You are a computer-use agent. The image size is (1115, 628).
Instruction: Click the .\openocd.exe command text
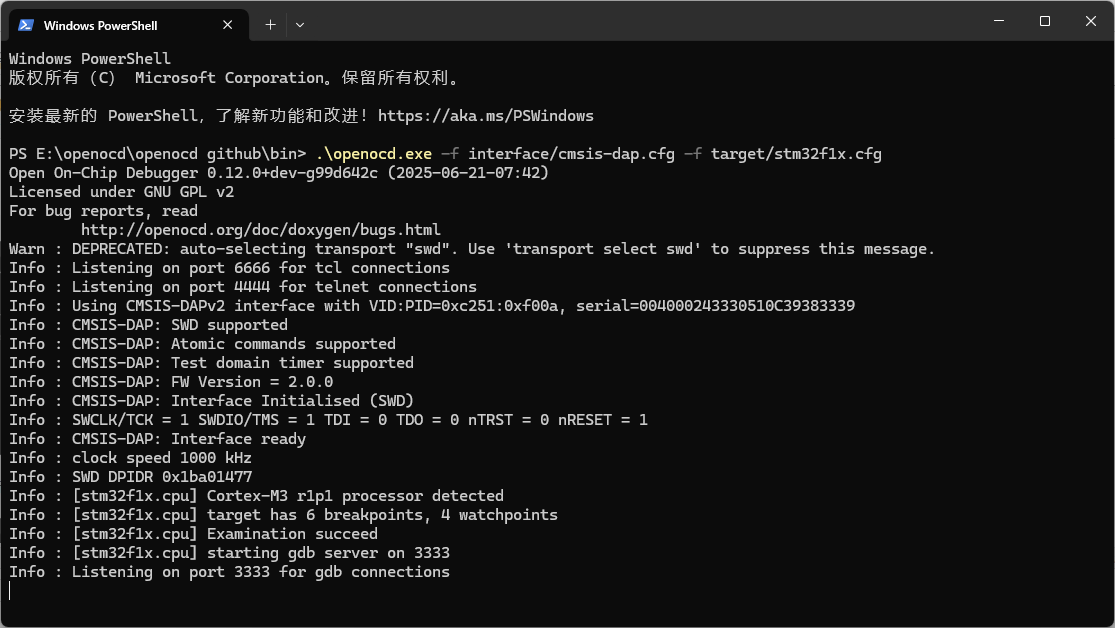coord(373,154)
